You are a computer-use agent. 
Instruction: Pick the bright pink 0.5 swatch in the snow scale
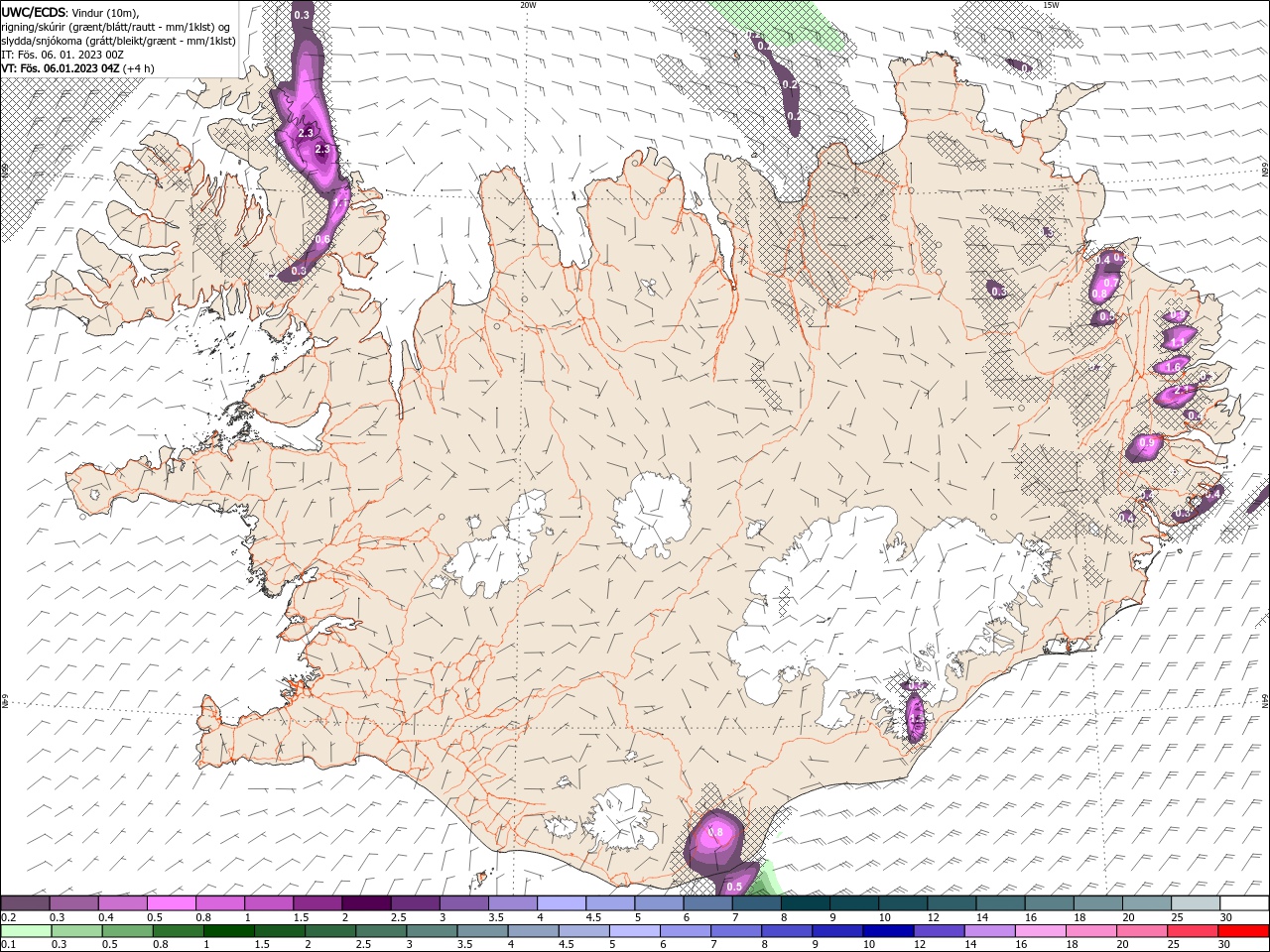171,903
